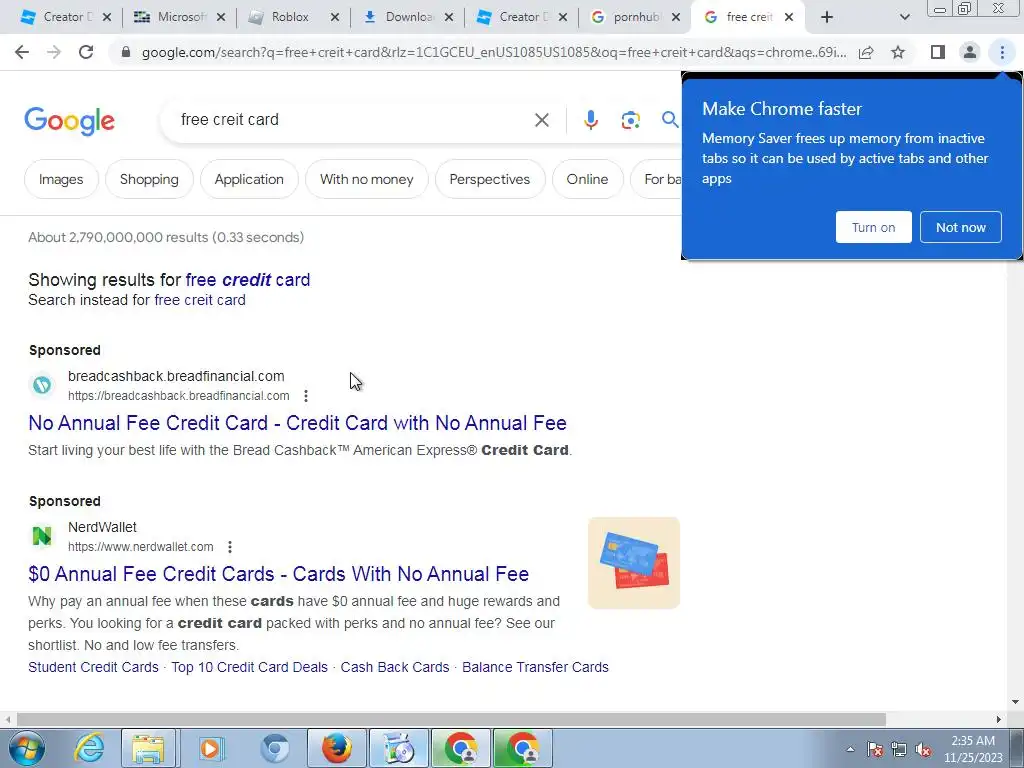Image resolution: width=1024 pixels, height=768 pixels.
Task: Open Cash Back Cards sitelink
Action: [x=394, y=667]
